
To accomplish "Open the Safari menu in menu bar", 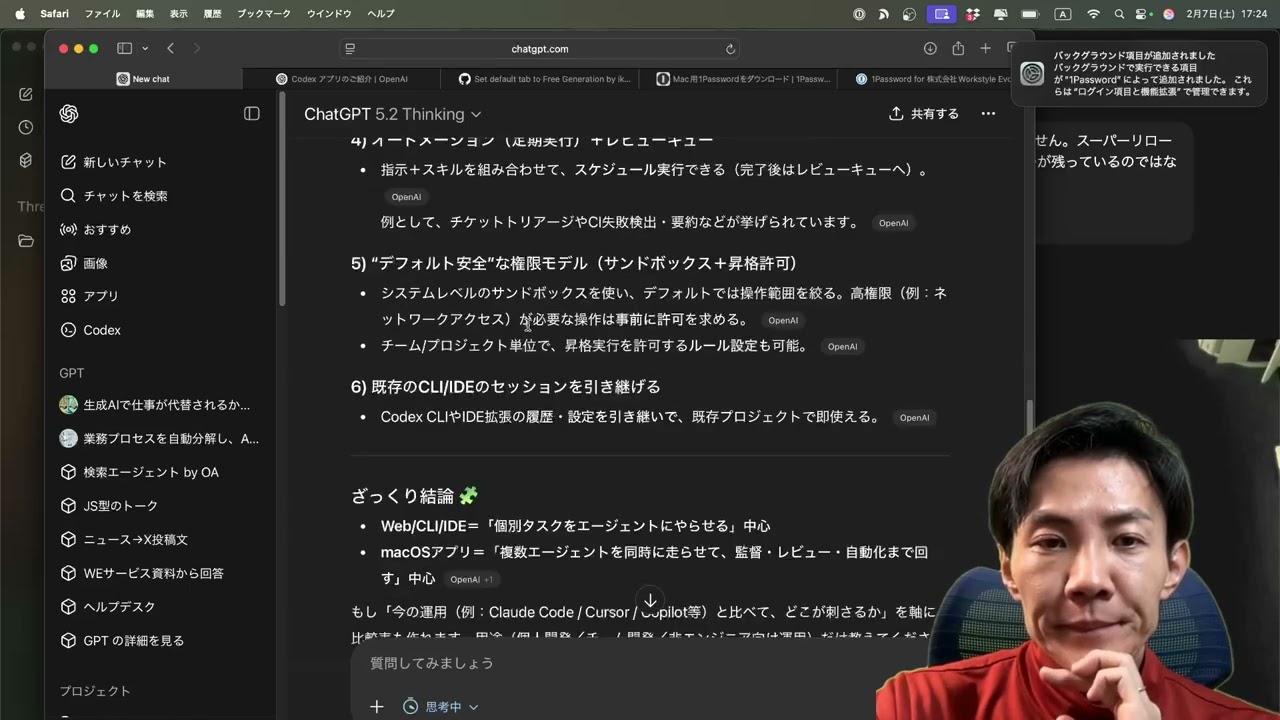I will (55, 14).
